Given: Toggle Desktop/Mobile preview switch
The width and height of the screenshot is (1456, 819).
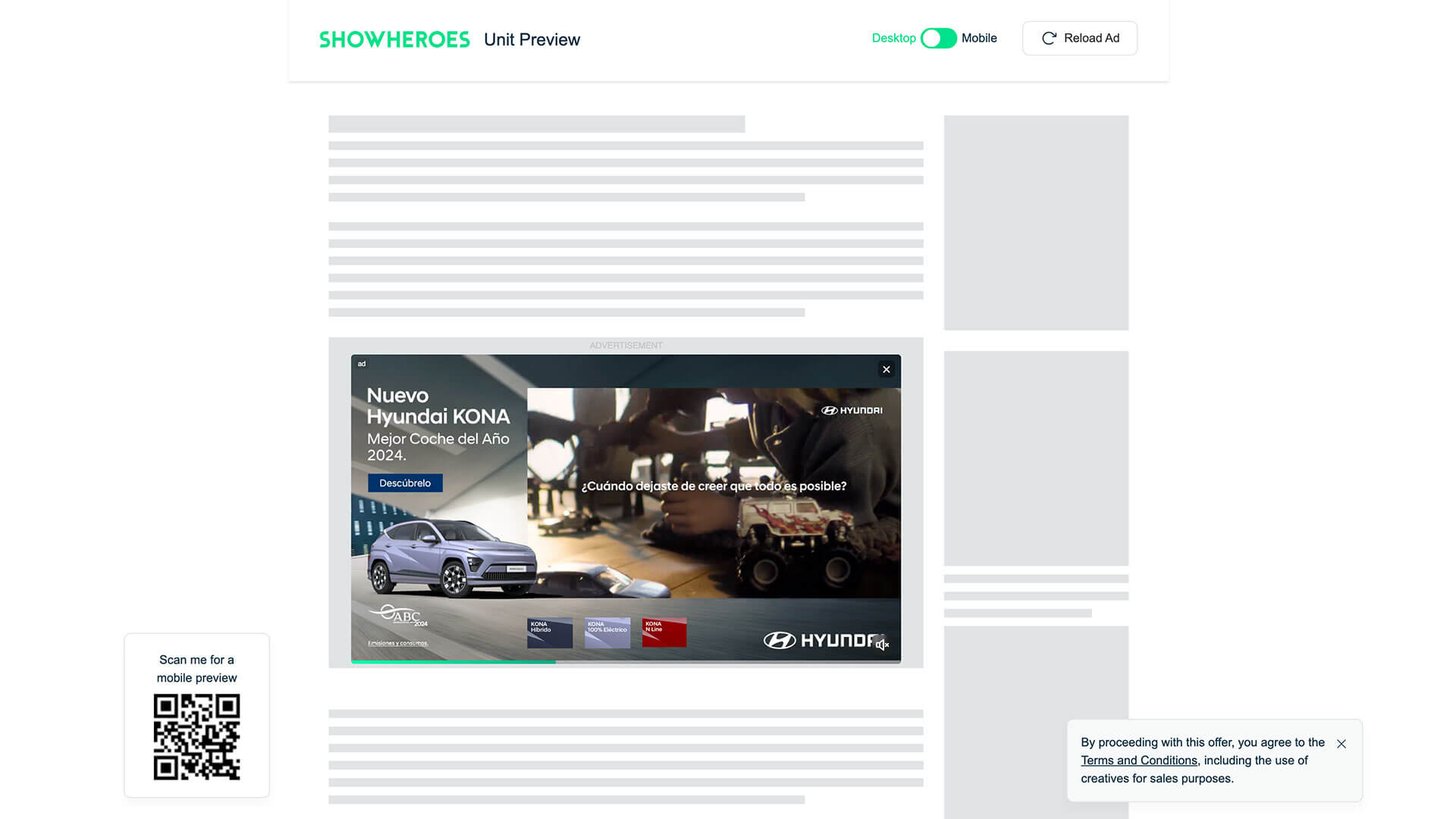Looking at the screenshot, I should coord(938,39).
